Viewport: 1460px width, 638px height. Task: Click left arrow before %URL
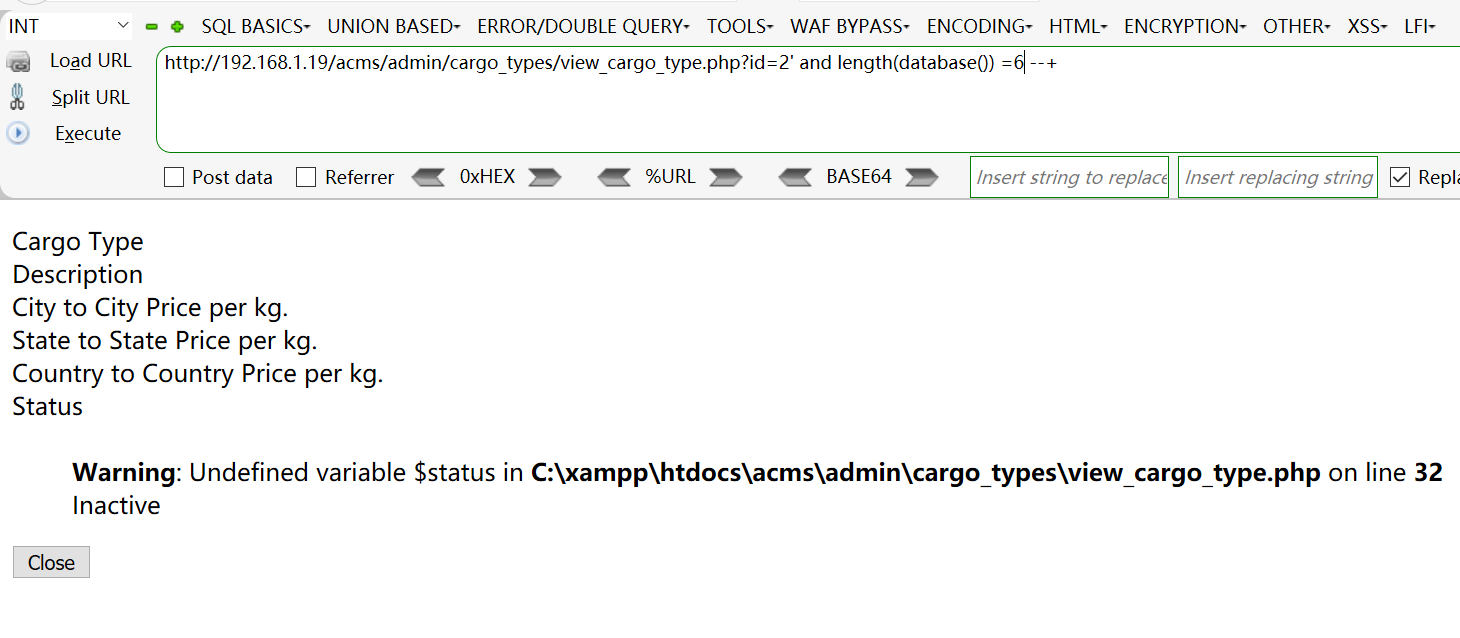[x=615, y=177]
